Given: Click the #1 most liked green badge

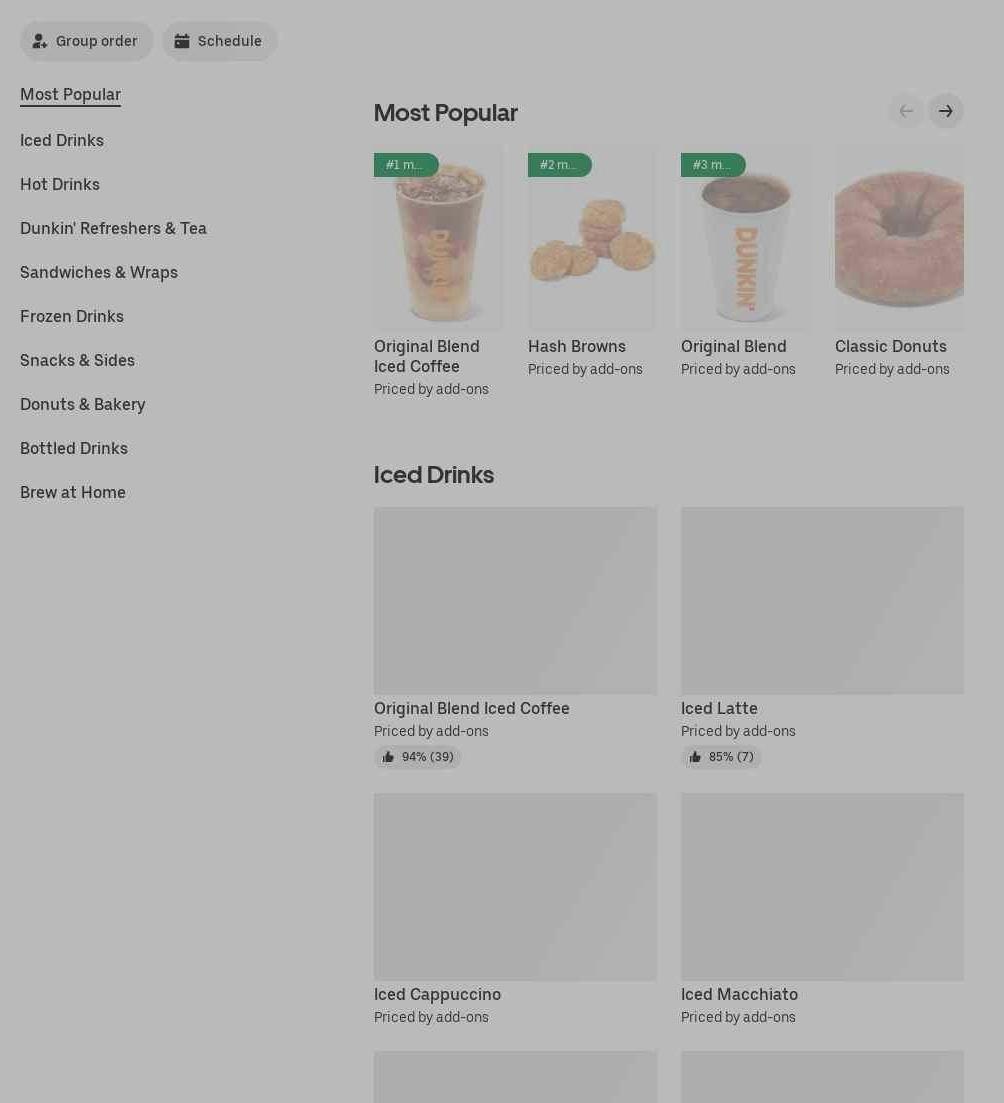Looking at the screenshot, I should pyautogui.click(x=406, y=165).
